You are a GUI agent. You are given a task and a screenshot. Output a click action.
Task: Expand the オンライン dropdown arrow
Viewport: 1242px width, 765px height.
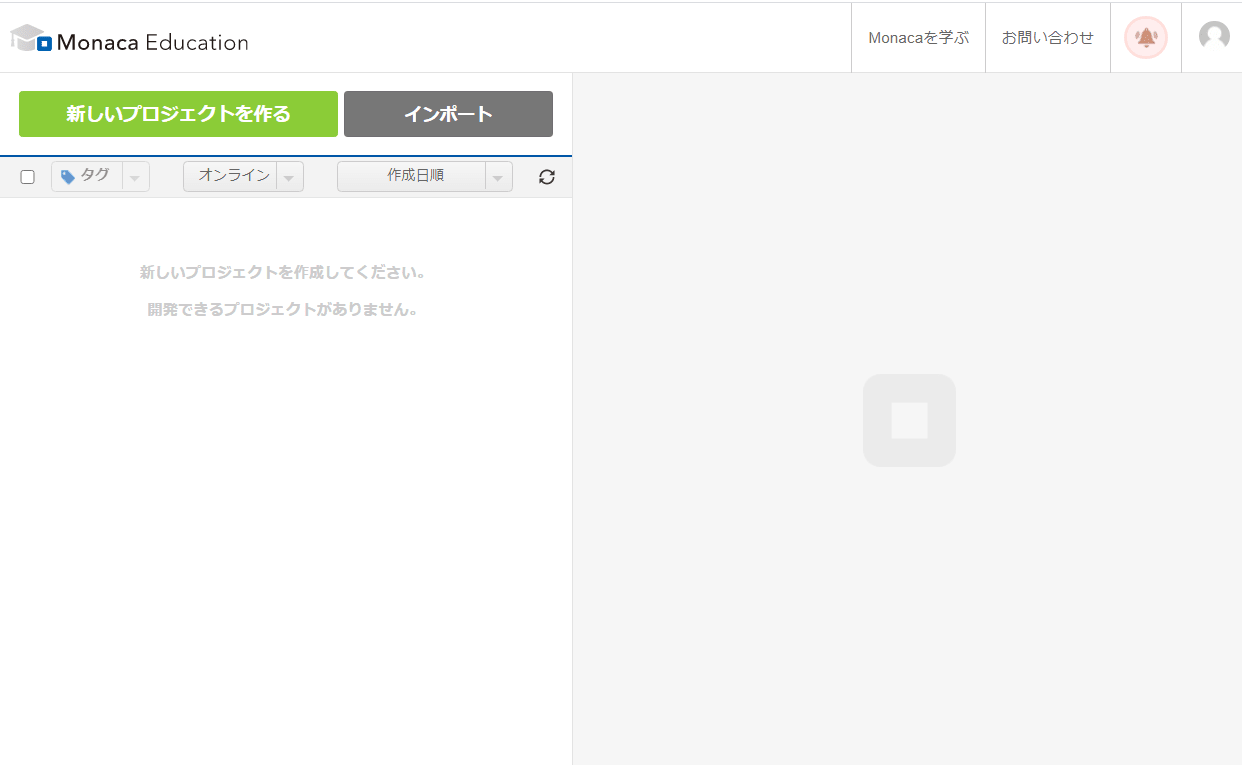click(290, 177)
